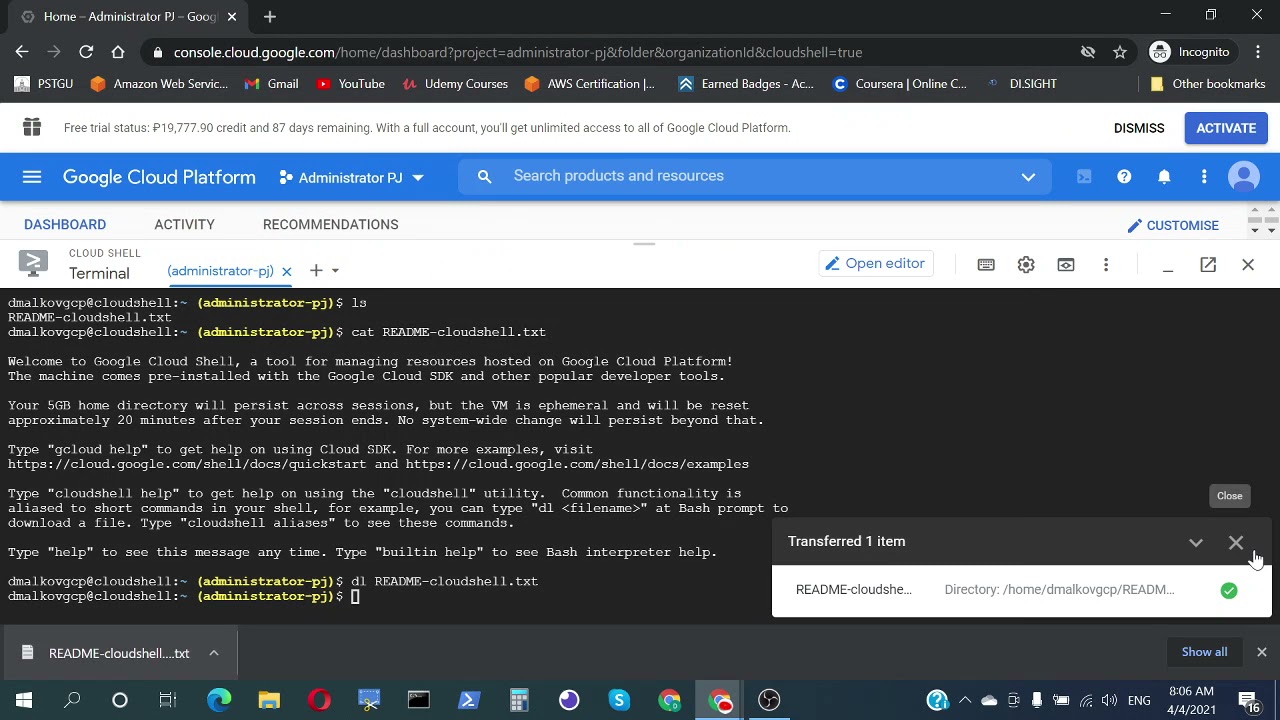
Task: Click the Customise dashboard button
Action: point(1172,225)
